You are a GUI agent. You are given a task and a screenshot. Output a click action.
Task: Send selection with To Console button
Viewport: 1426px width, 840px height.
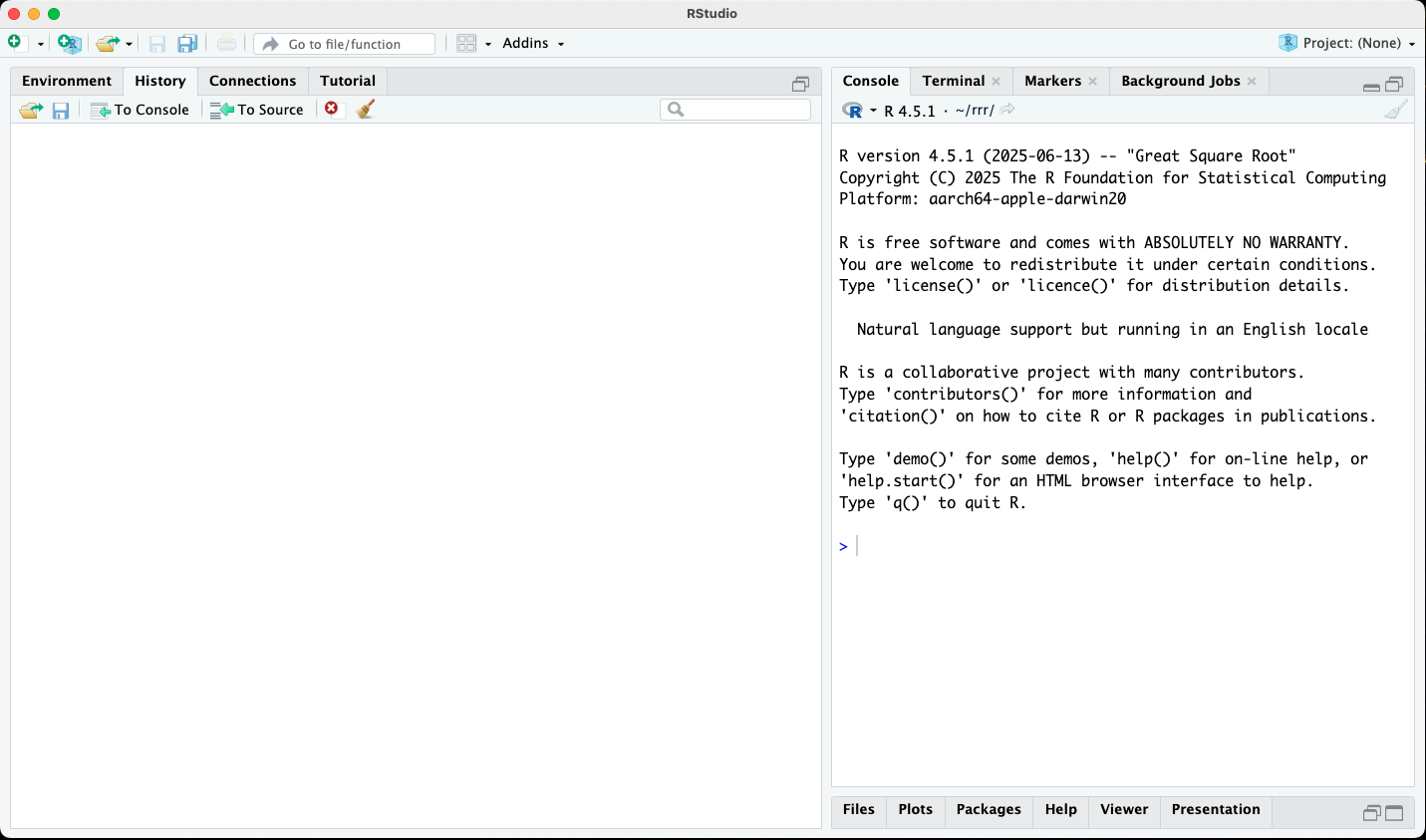(x=141, y=110)
